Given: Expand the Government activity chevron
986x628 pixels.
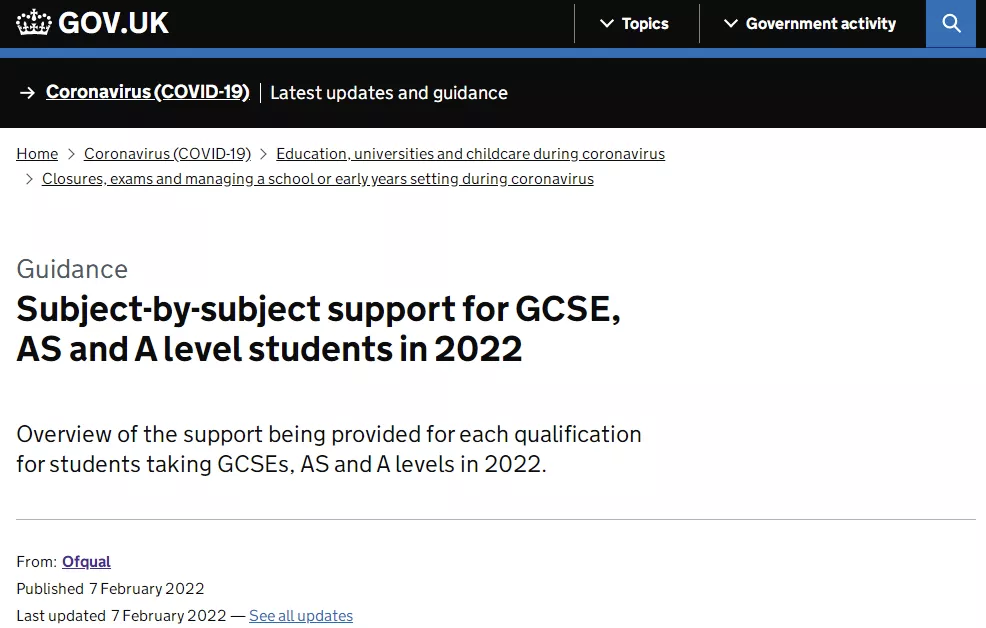Looking at the screenshot, I should click(x=730, y=23).
